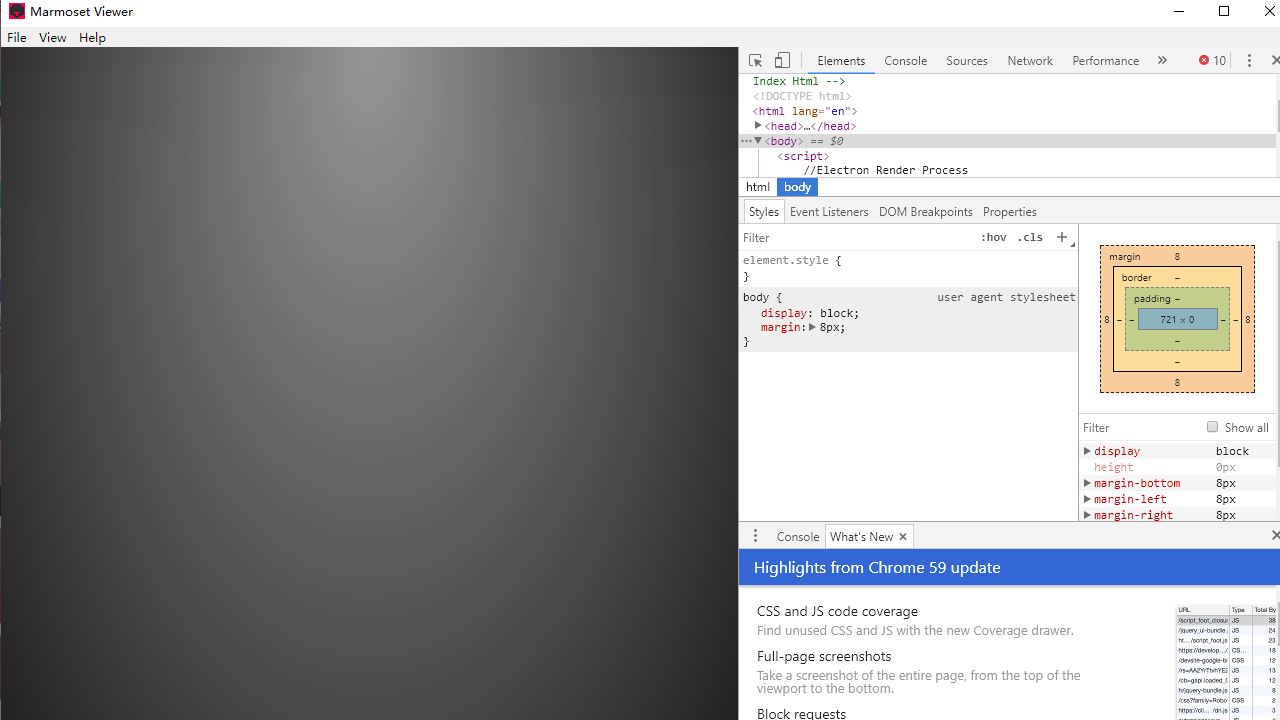Open the more tabs chevron in DevTools
This screenshot has height=720, width=1280.
click(x=1162, y=60)
